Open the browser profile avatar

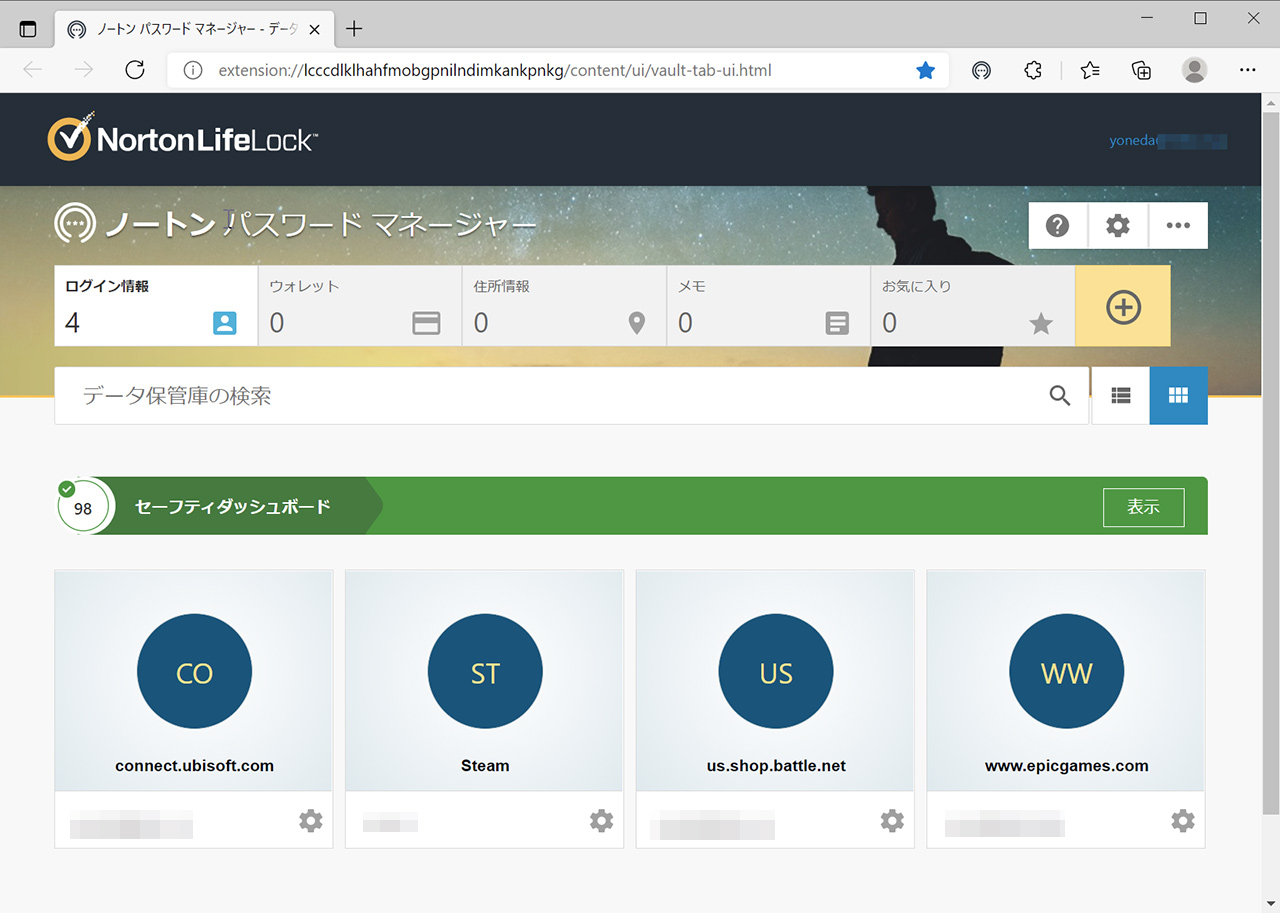pos(1194,70)
